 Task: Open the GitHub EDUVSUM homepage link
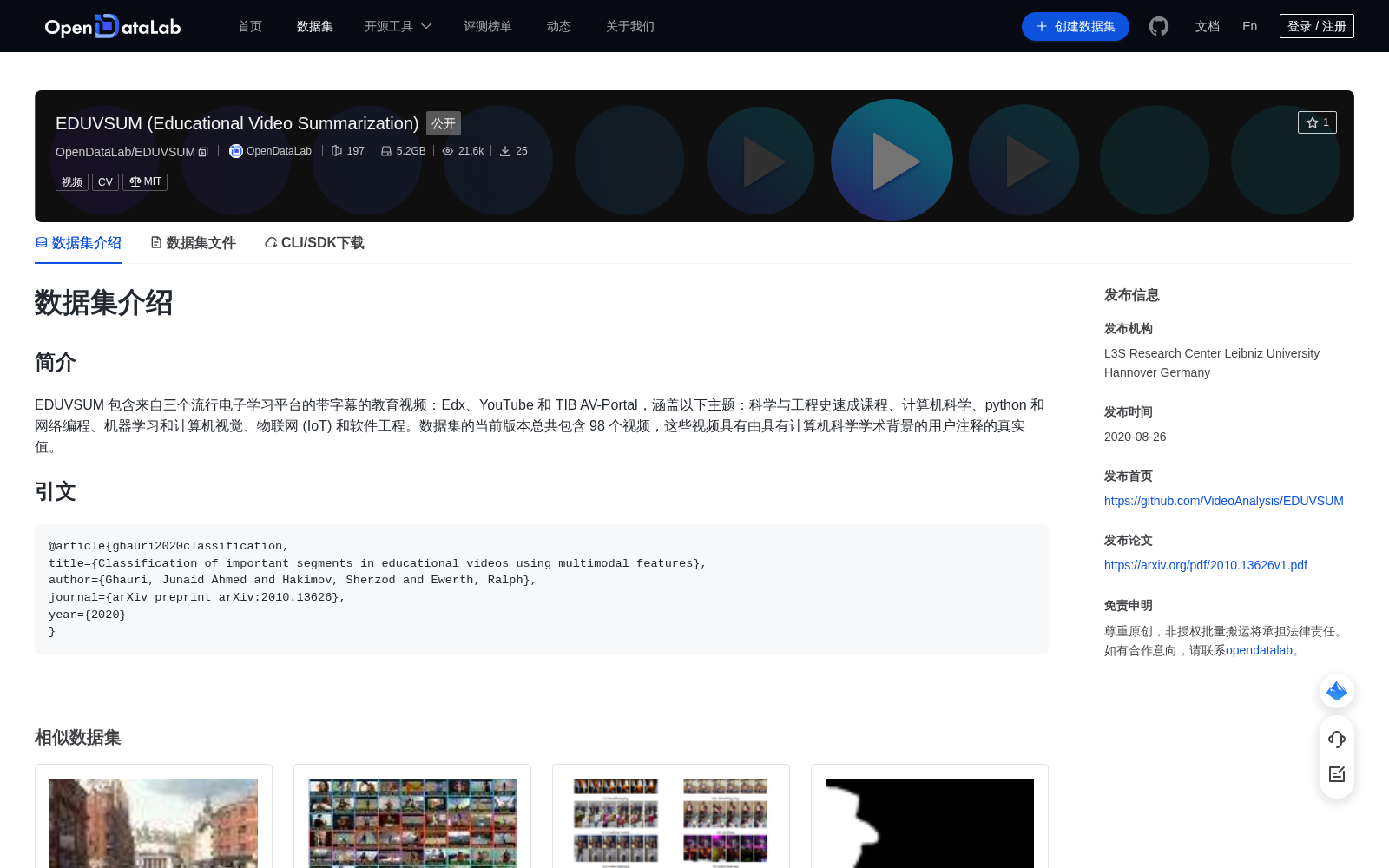[x=1223, y=501]
